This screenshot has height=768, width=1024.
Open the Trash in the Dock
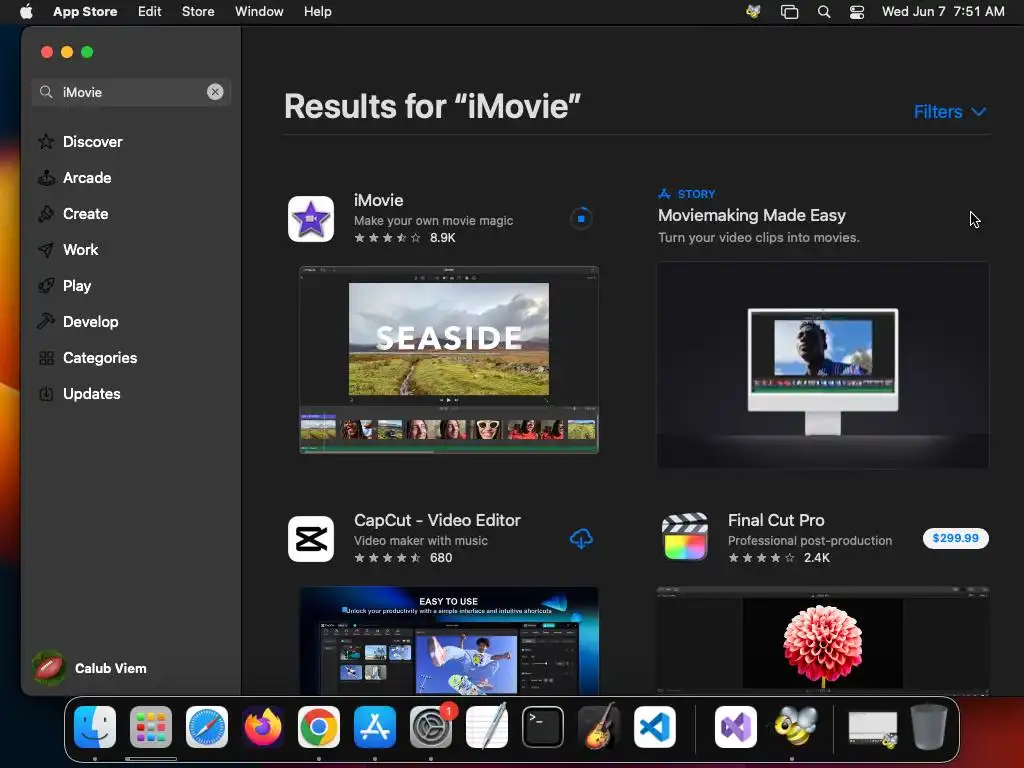(x=929, y=726)
